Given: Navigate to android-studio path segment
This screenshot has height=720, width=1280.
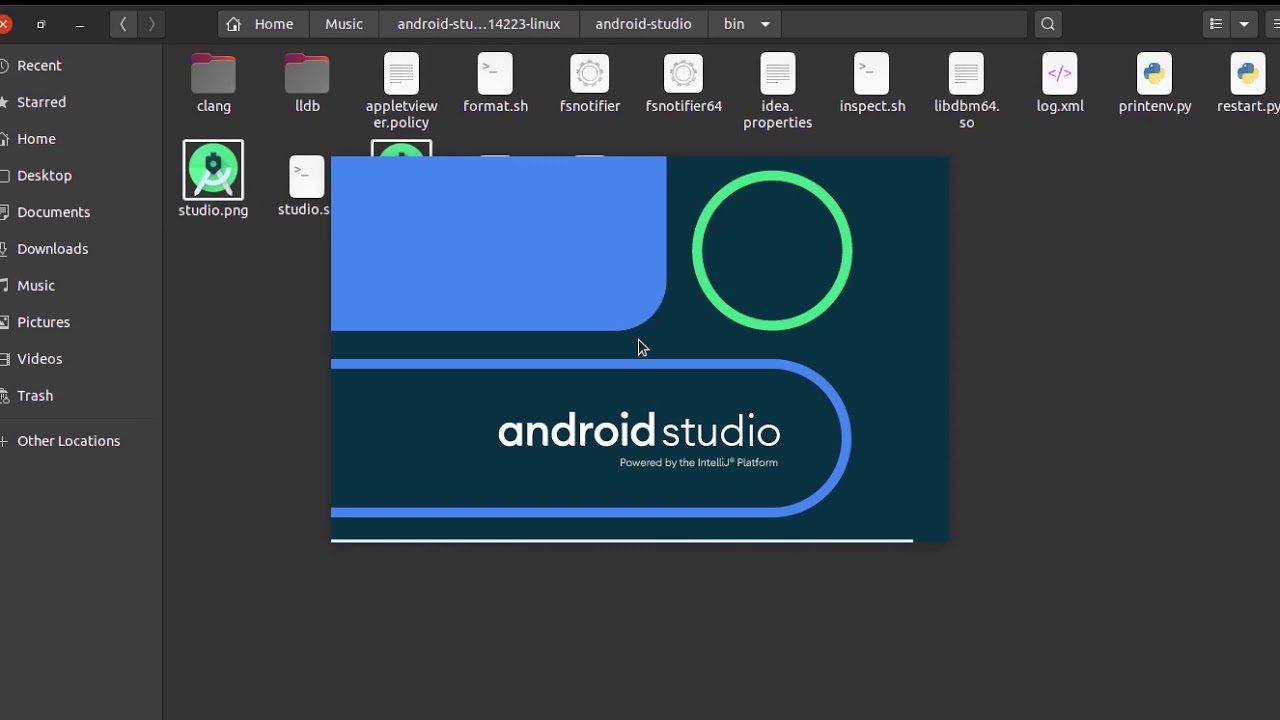Looking at the screenshot, I should click(x=643, y=24).
